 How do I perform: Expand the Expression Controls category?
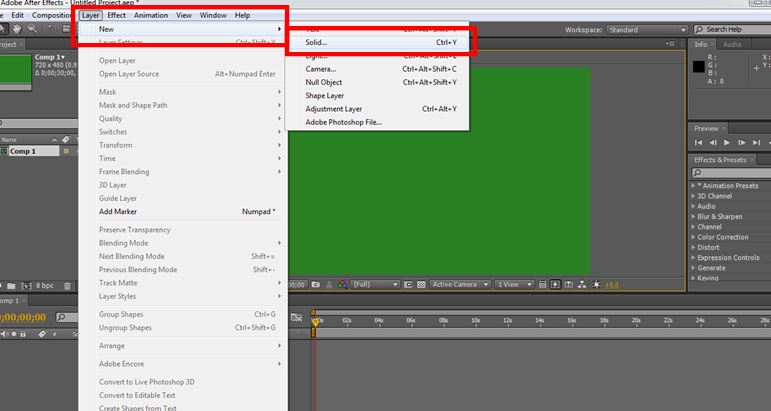(693, 258)
